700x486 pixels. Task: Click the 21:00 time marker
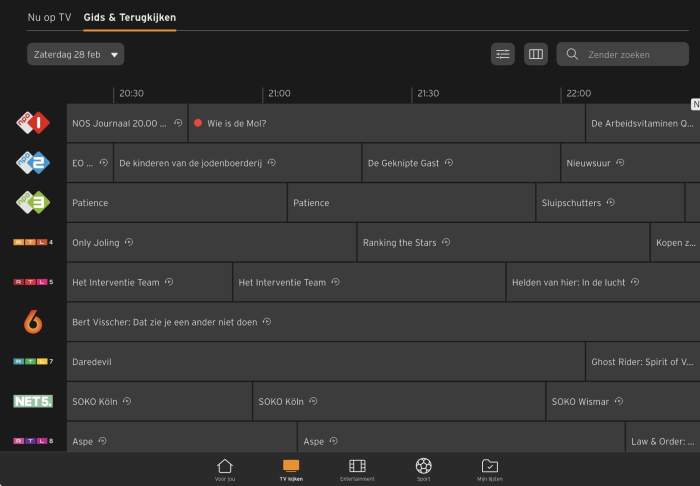point(278,93)
